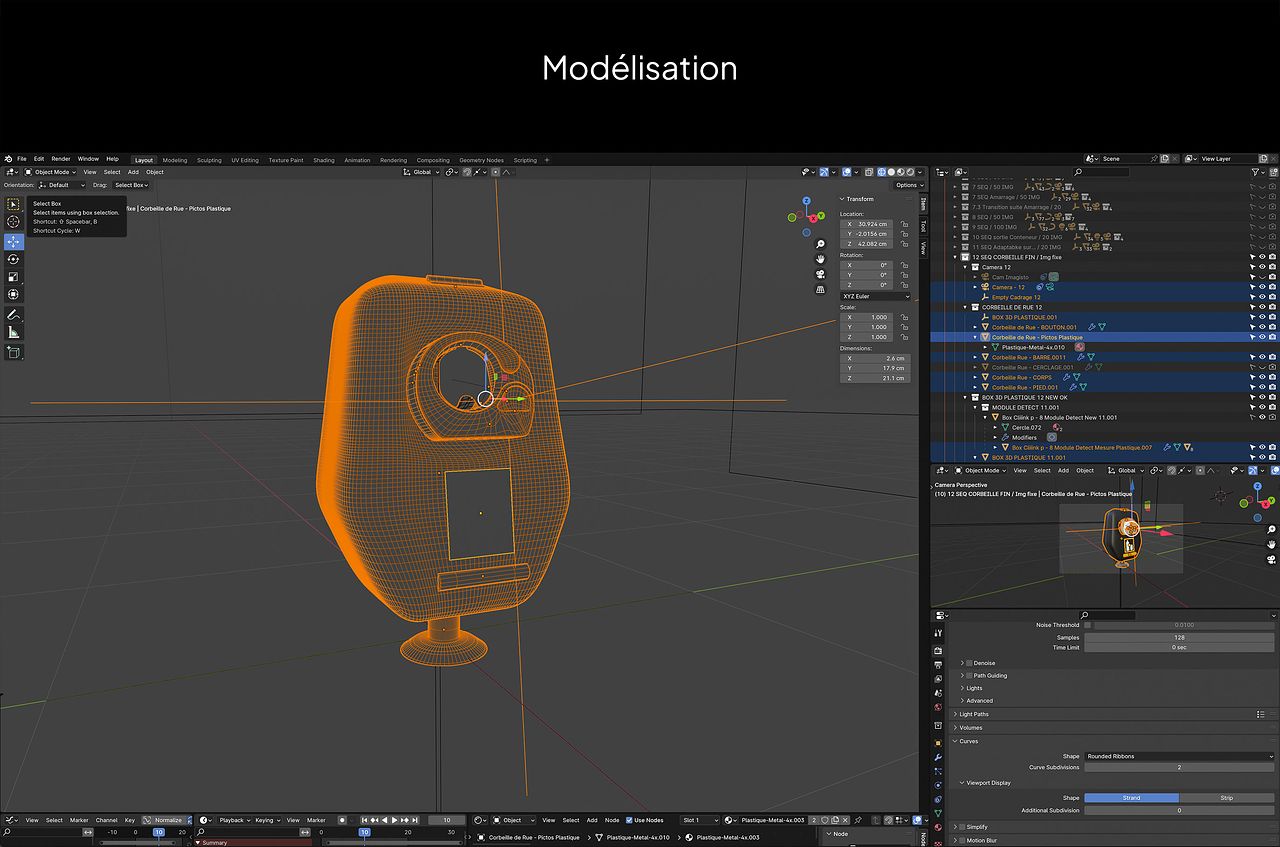Open the XYZ Euler rotation mode dropdown
Image resolution: width=1280 pixels, height=847 pixels.
(875, 296)
